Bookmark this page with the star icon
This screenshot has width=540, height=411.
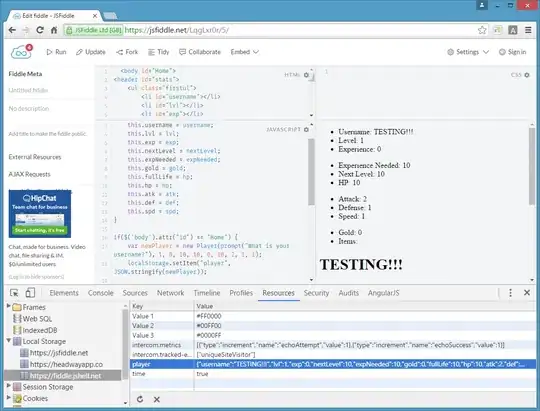[482, 30]
